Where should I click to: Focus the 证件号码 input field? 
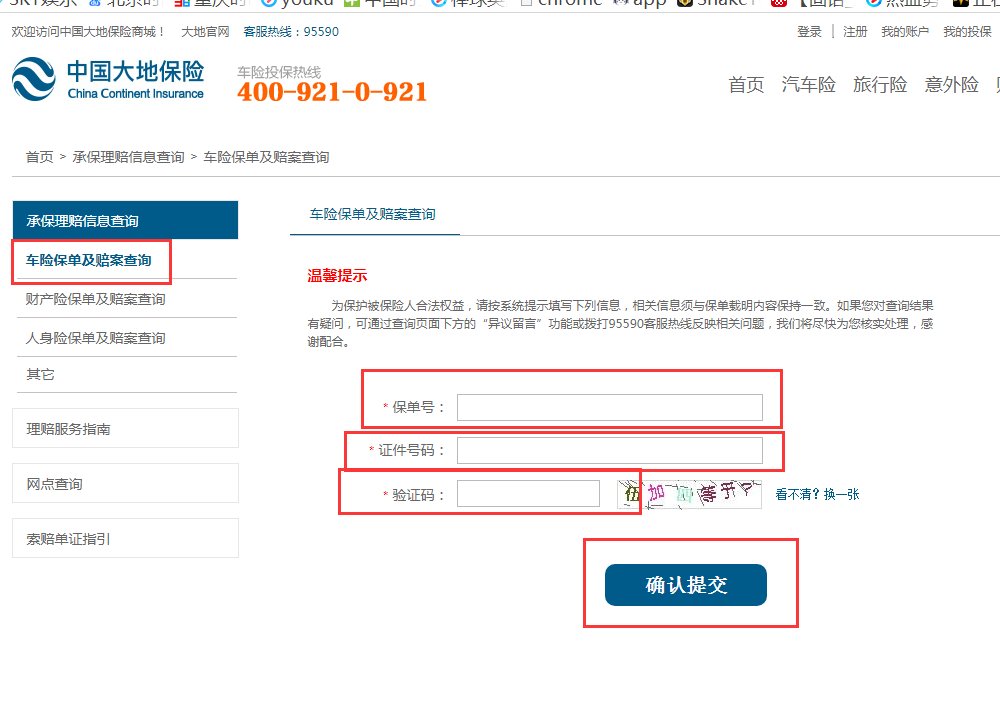pyautogui.click(x=609, y=450)
